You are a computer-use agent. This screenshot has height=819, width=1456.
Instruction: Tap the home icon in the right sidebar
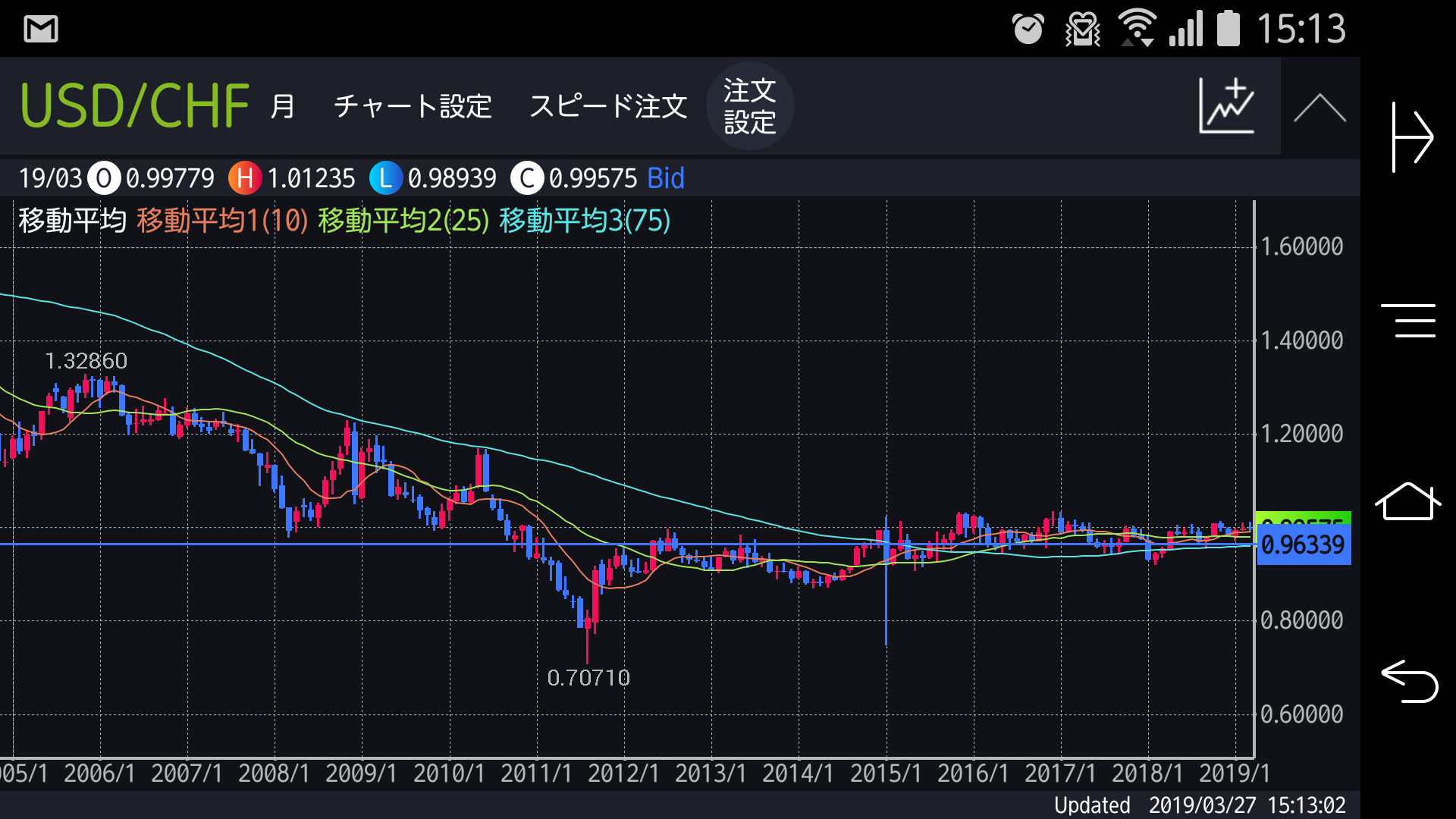(x=1408, y=502)
